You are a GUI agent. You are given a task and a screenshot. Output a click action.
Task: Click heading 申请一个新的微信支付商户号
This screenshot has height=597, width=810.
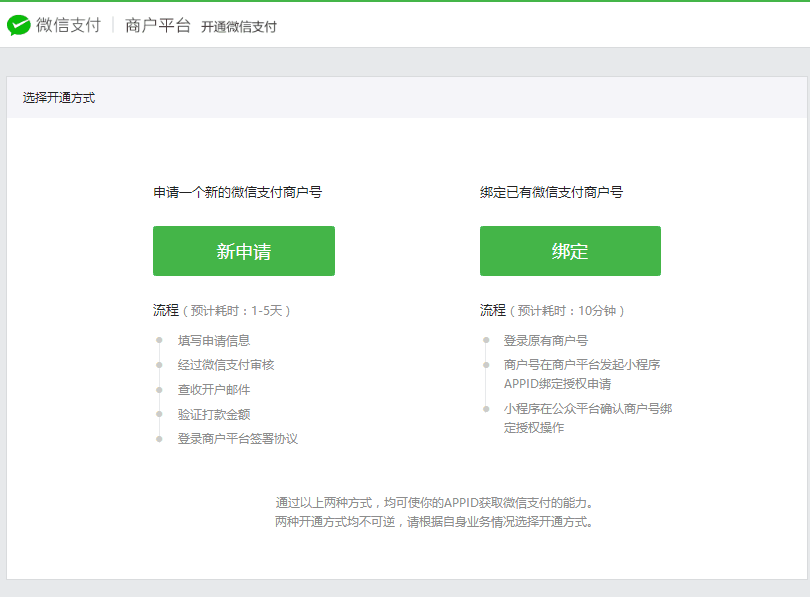[x=237, y=192]
